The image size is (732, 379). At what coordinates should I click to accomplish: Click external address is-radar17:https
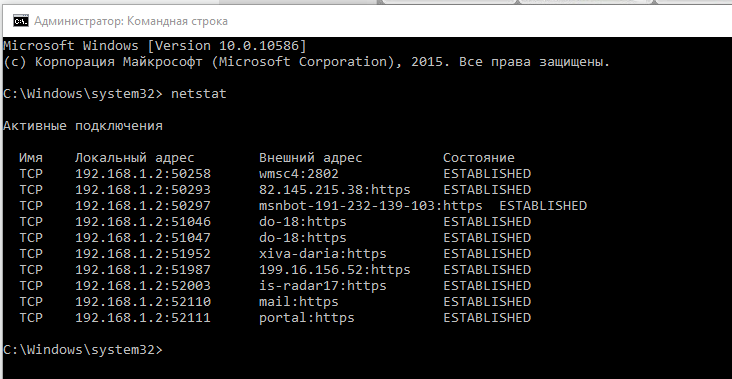323,285
